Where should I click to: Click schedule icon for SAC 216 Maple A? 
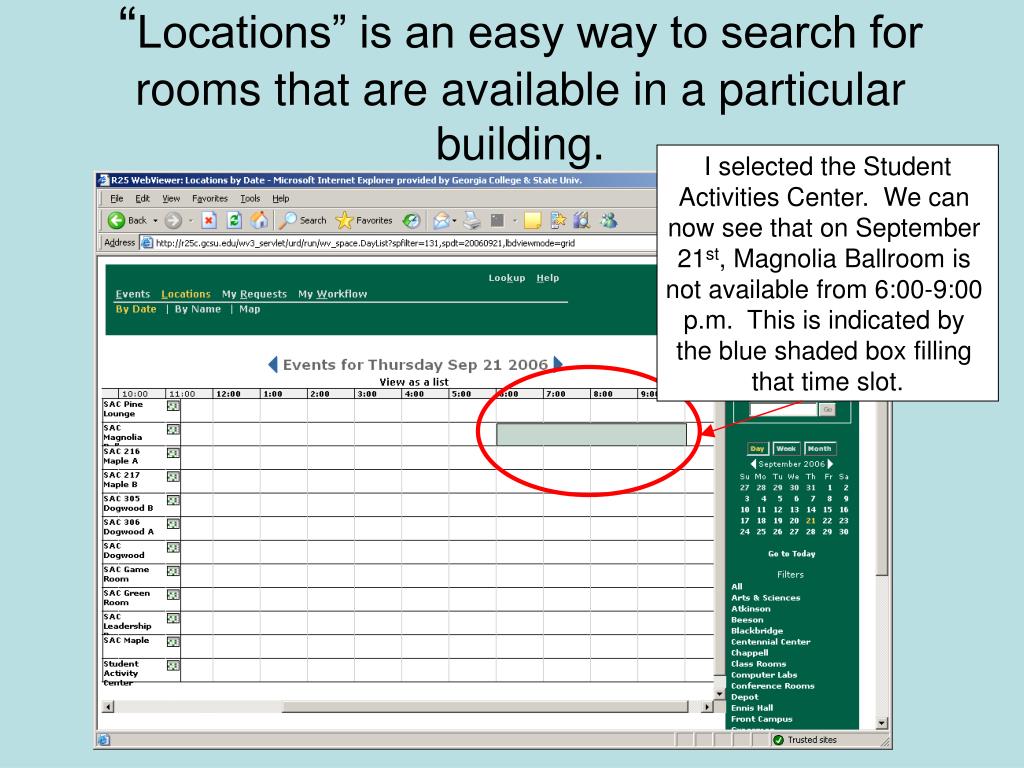[x=173, y=453]
